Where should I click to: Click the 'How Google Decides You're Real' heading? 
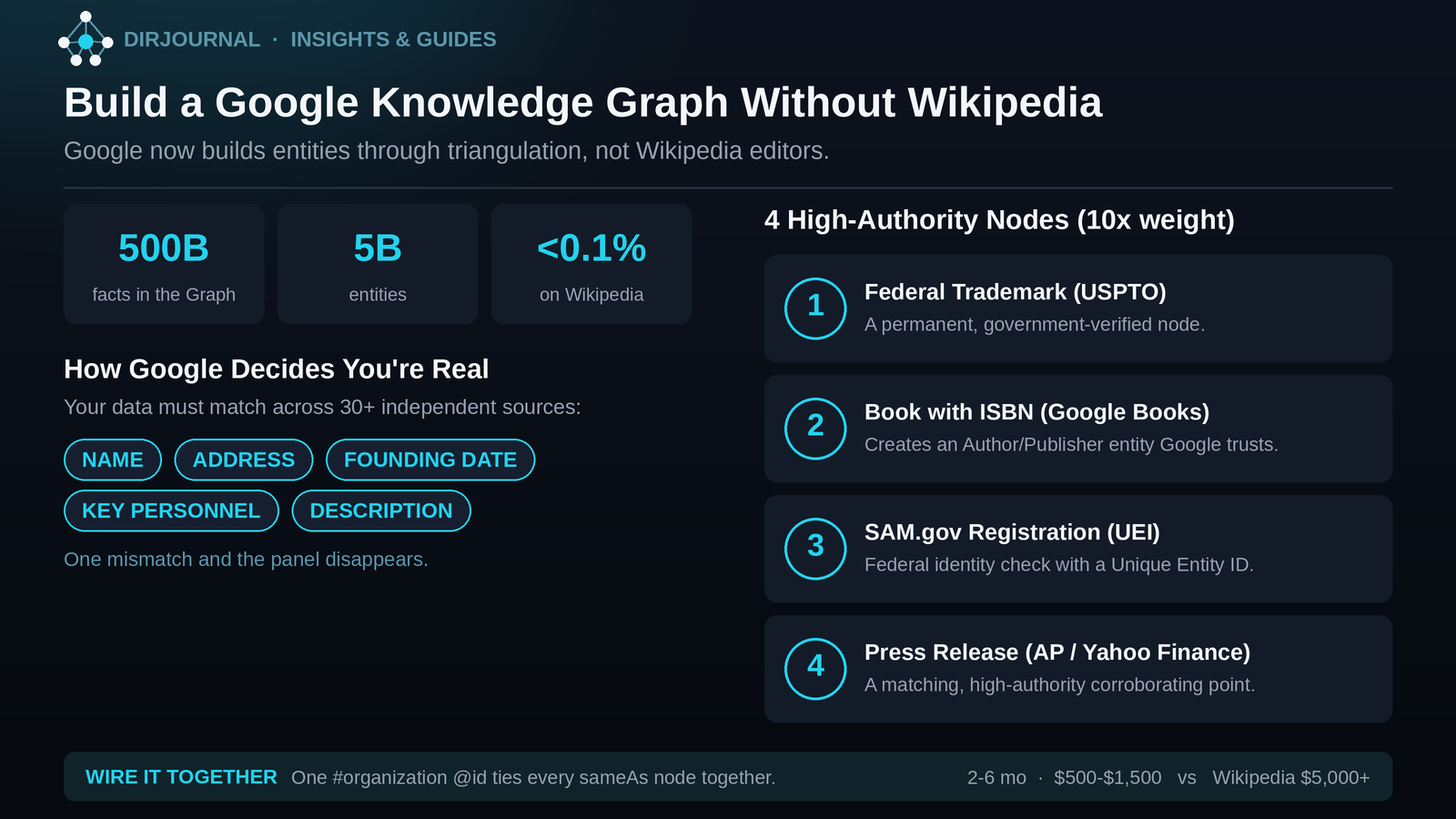pos(277,369)
